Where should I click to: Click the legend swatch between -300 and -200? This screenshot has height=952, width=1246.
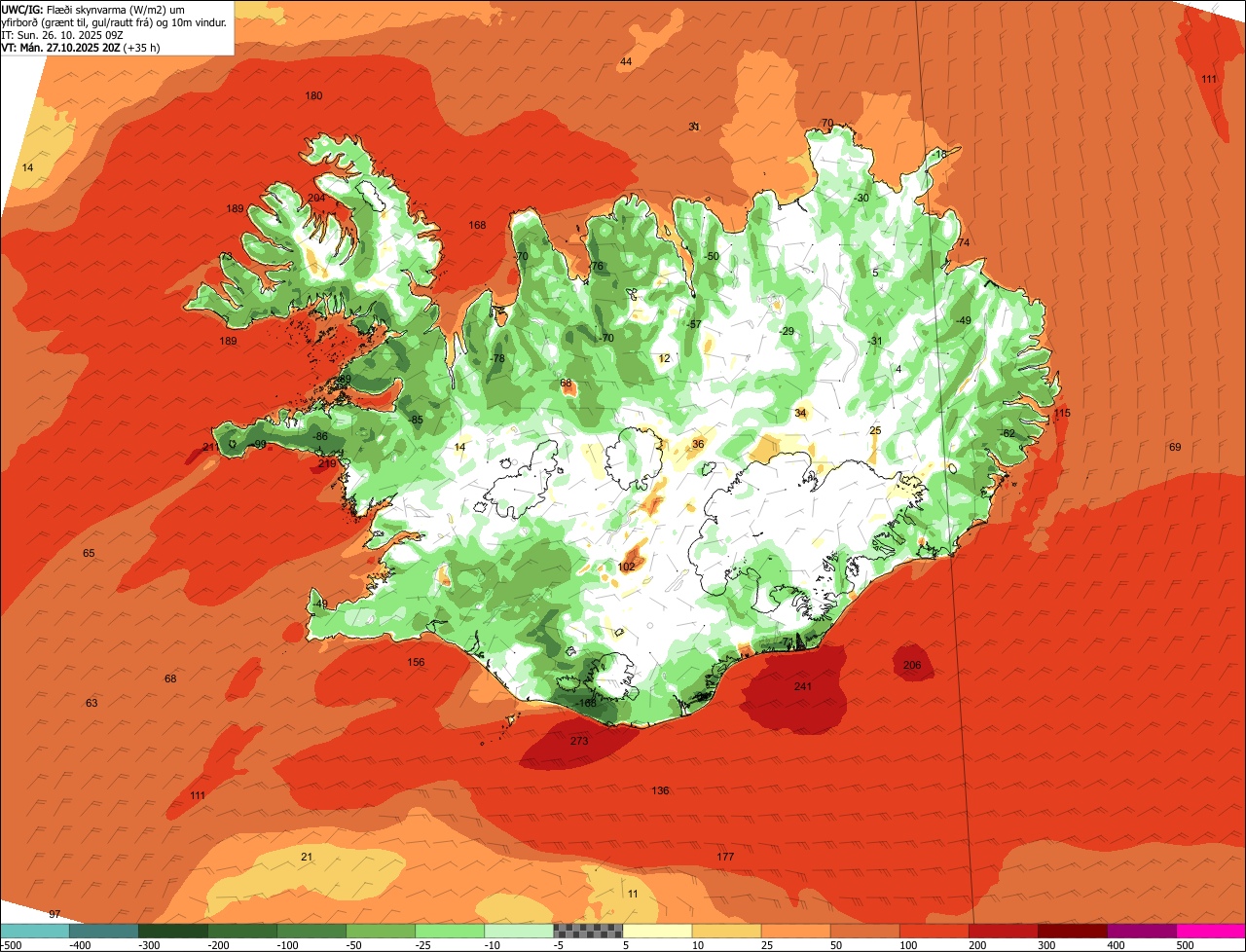click(x=172, y=931)
